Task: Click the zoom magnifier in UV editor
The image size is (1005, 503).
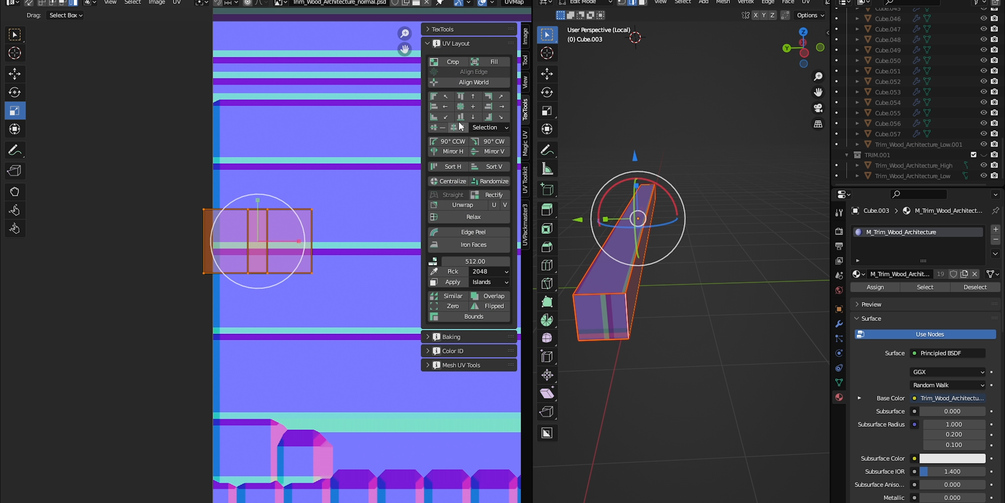Action: pos(404,34)
